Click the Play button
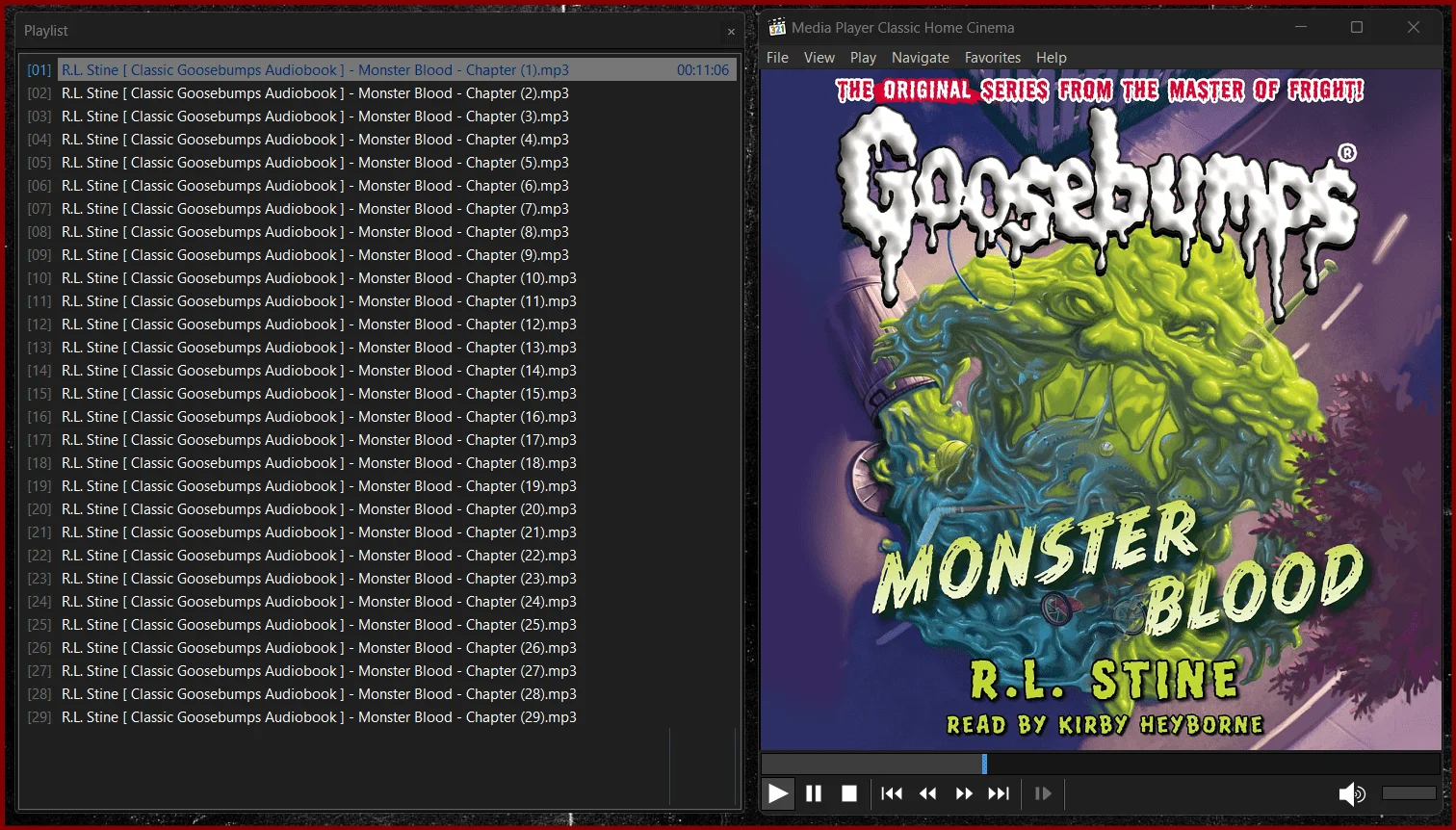 pos(778,793)
